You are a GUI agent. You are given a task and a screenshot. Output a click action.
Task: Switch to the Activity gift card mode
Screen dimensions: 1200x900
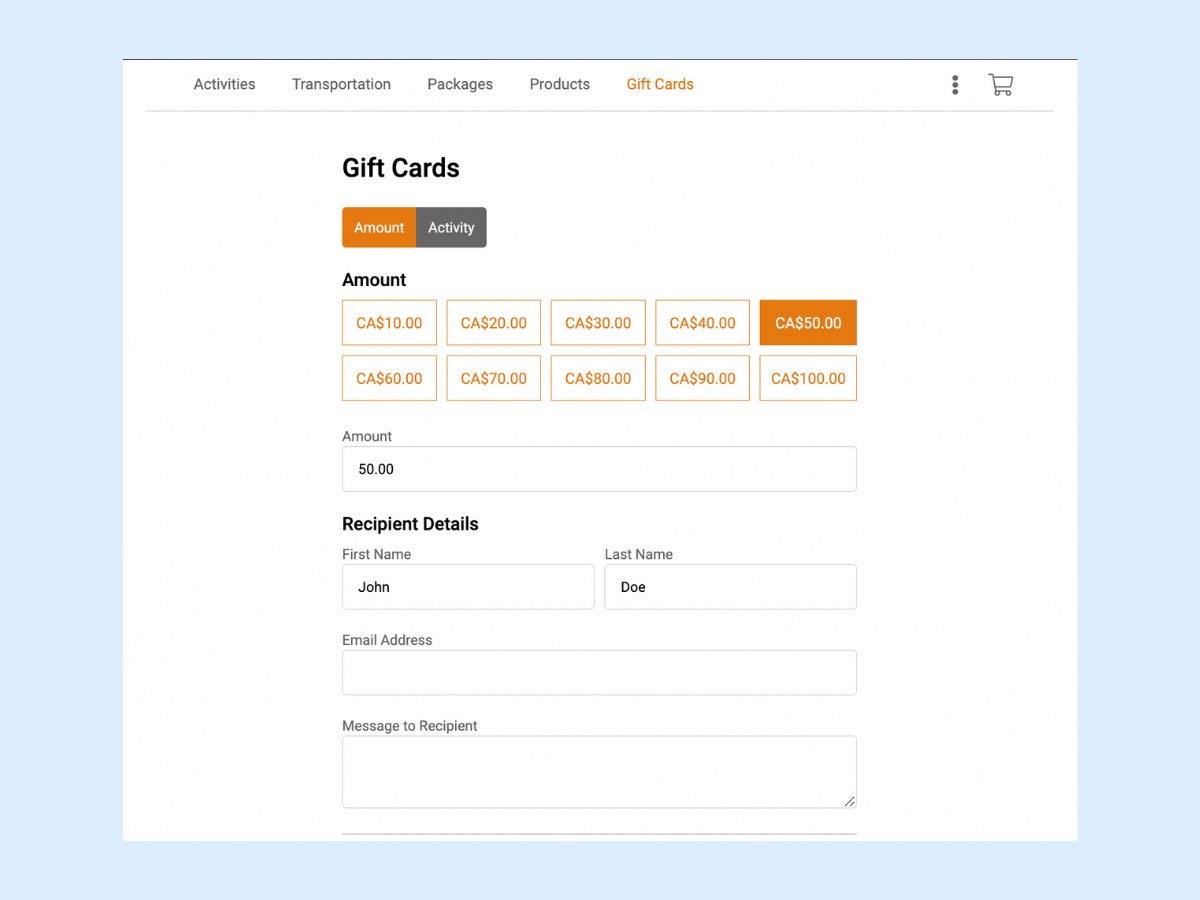[x=451, y=227]
